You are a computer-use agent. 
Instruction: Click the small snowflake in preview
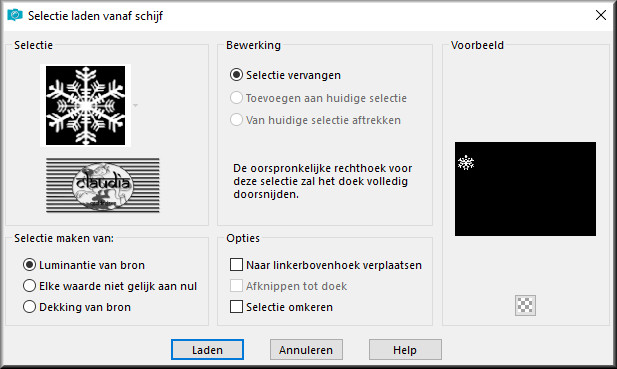[466, 162]
